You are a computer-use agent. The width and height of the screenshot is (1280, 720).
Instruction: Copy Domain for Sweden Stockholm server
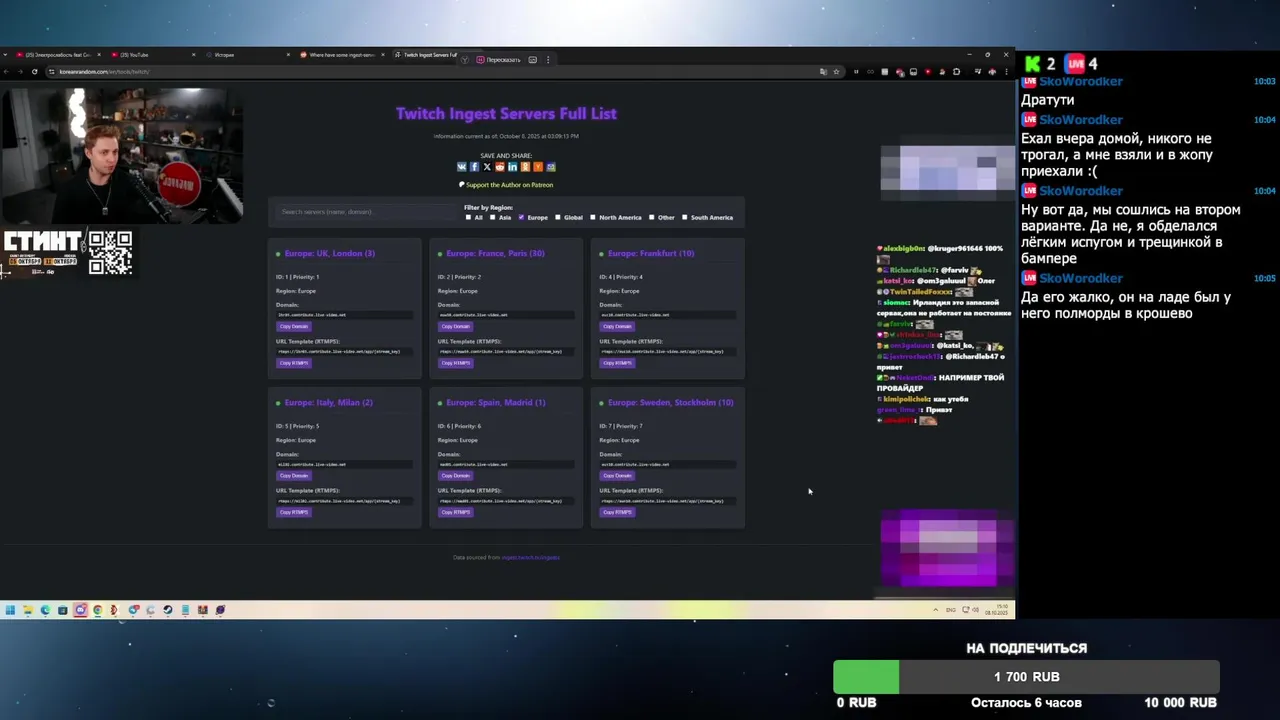[x=617, y=476]
